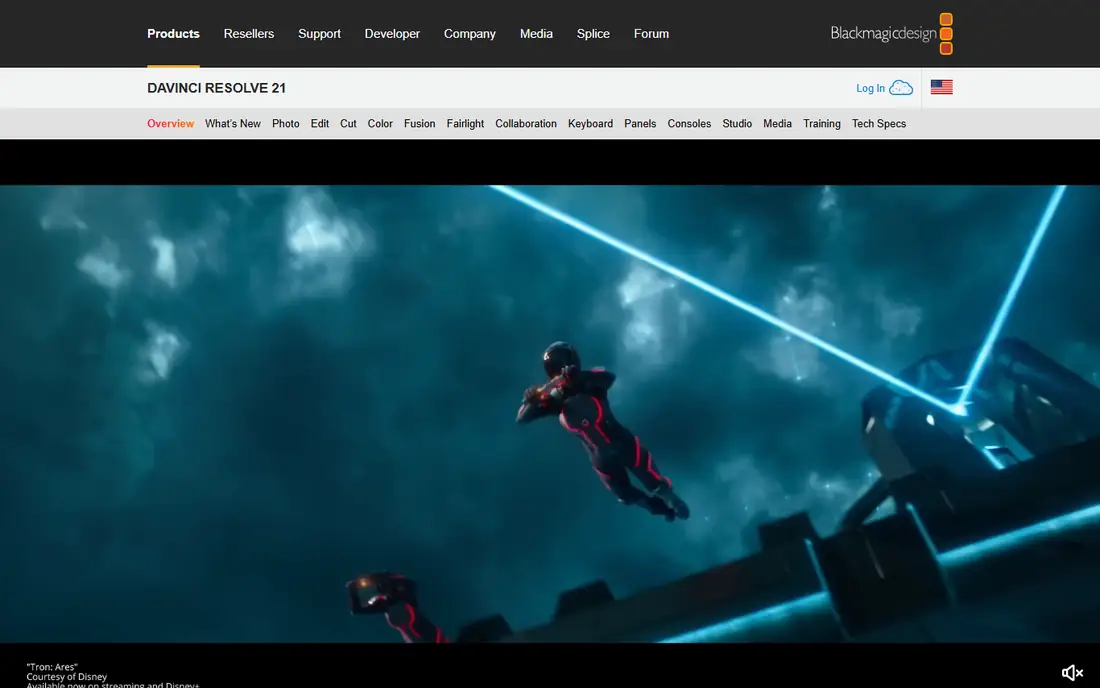Viewport: 1100px width, 688px height.
Task: Switch to the Color tab
Action: click(x=380, y=123)
